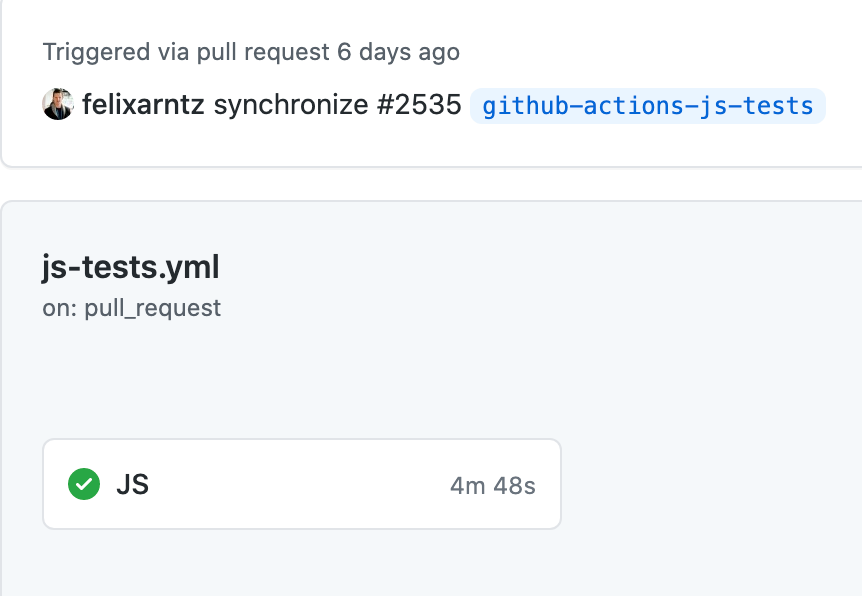862x596 pixels.
Task: Select the avatar next to felixarntz
Action: (57, 104)
